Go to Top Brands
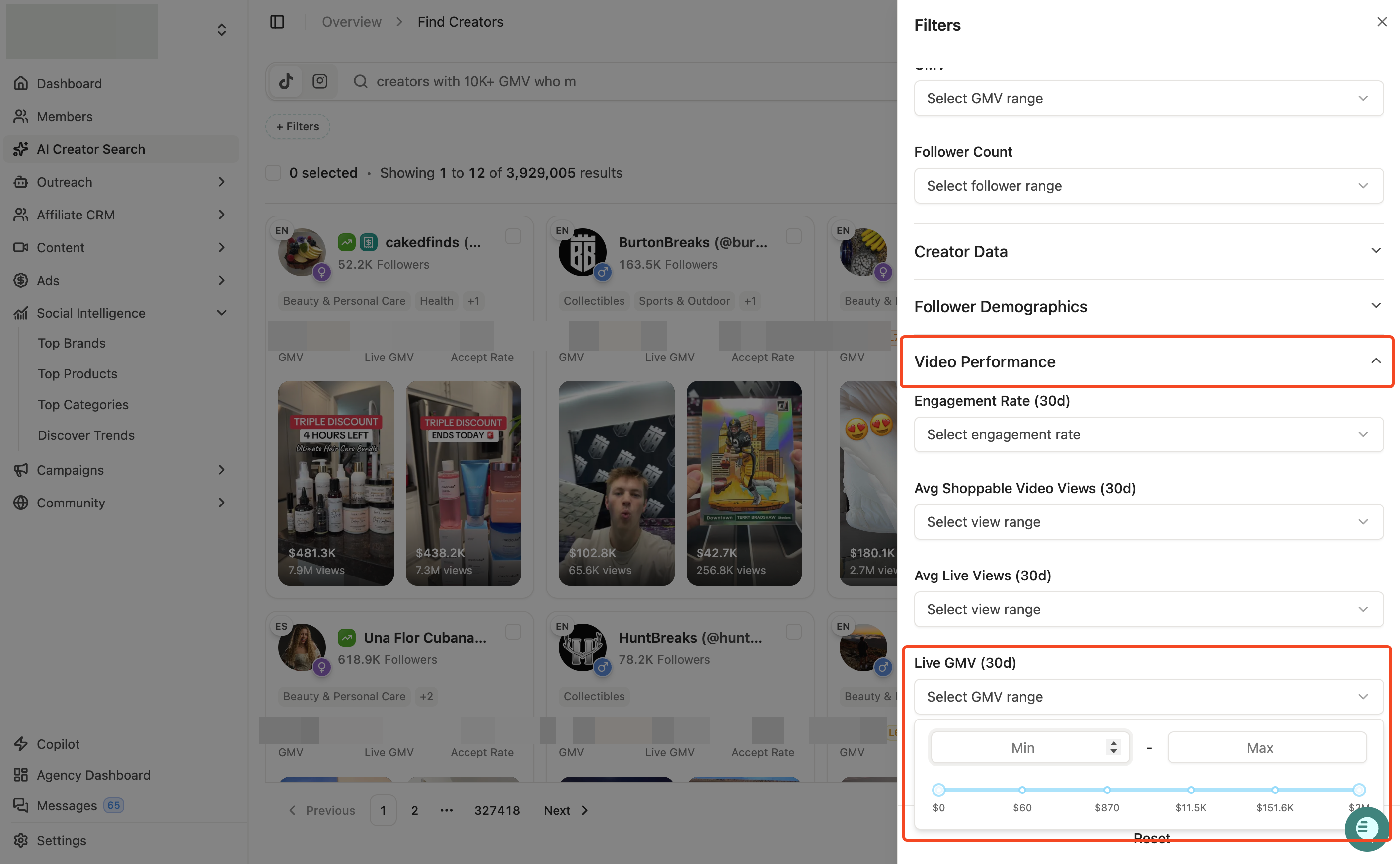The image size is (1400, 864). pos(72,343)
